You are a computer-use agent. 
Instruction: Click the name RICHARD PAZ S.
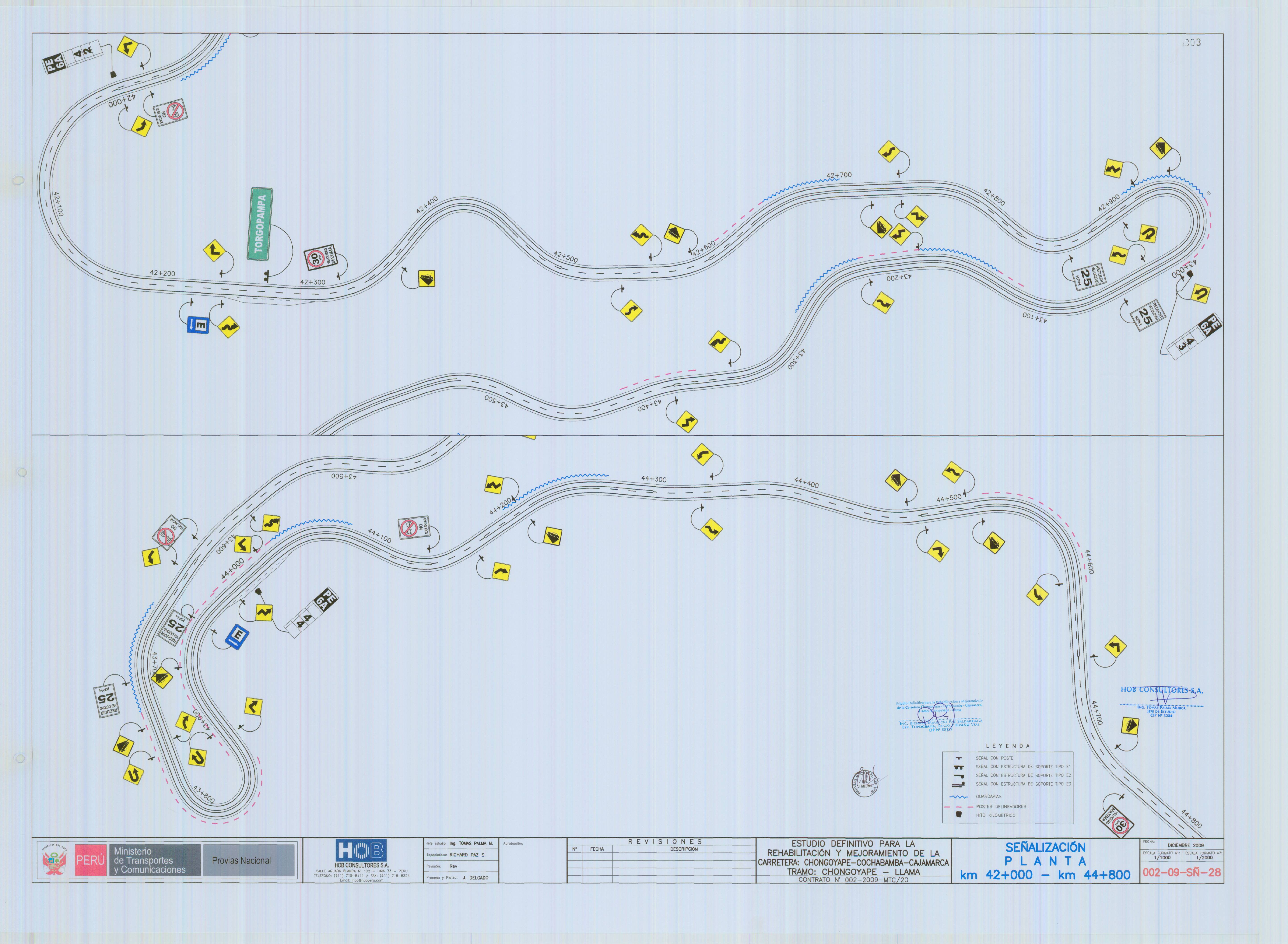(x=467, y=855)
